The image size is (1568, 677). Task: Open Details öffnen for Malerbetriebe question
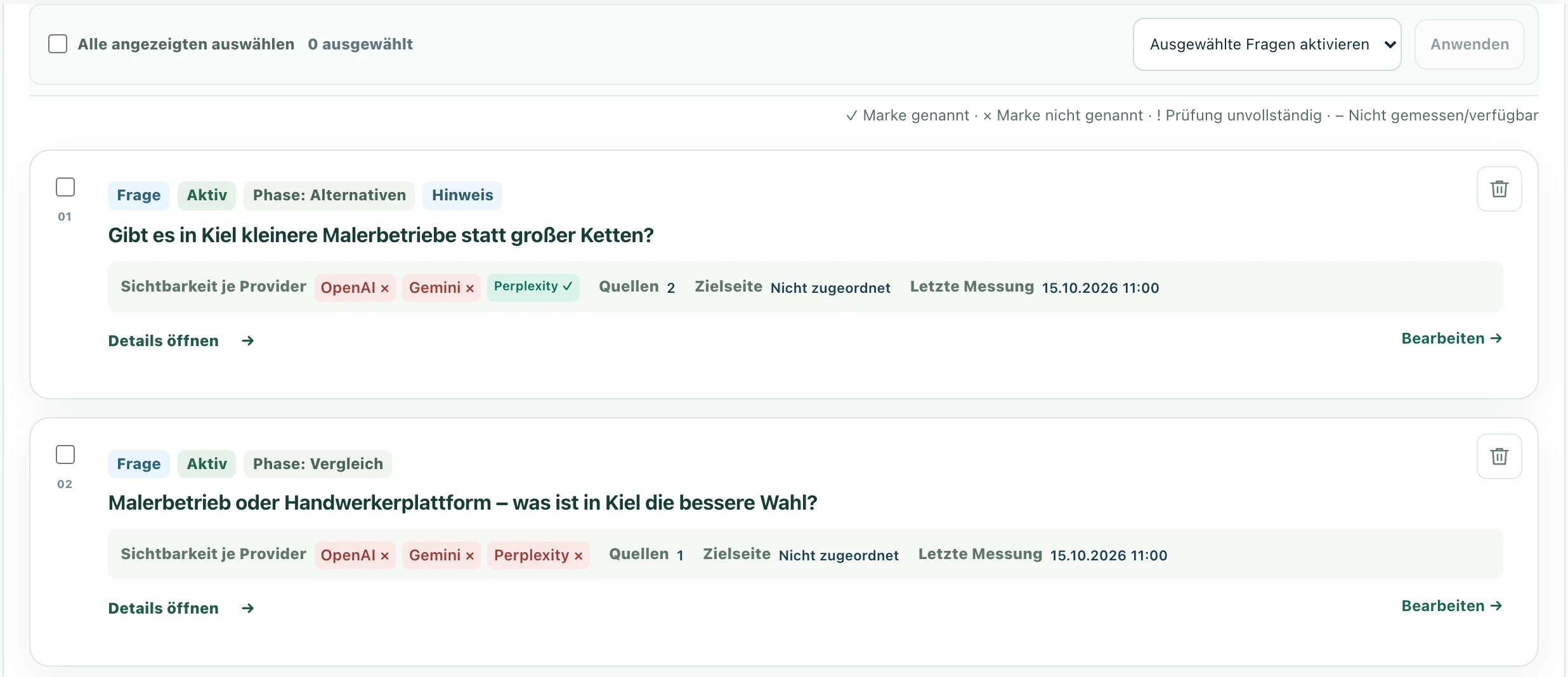click(163, 341)
